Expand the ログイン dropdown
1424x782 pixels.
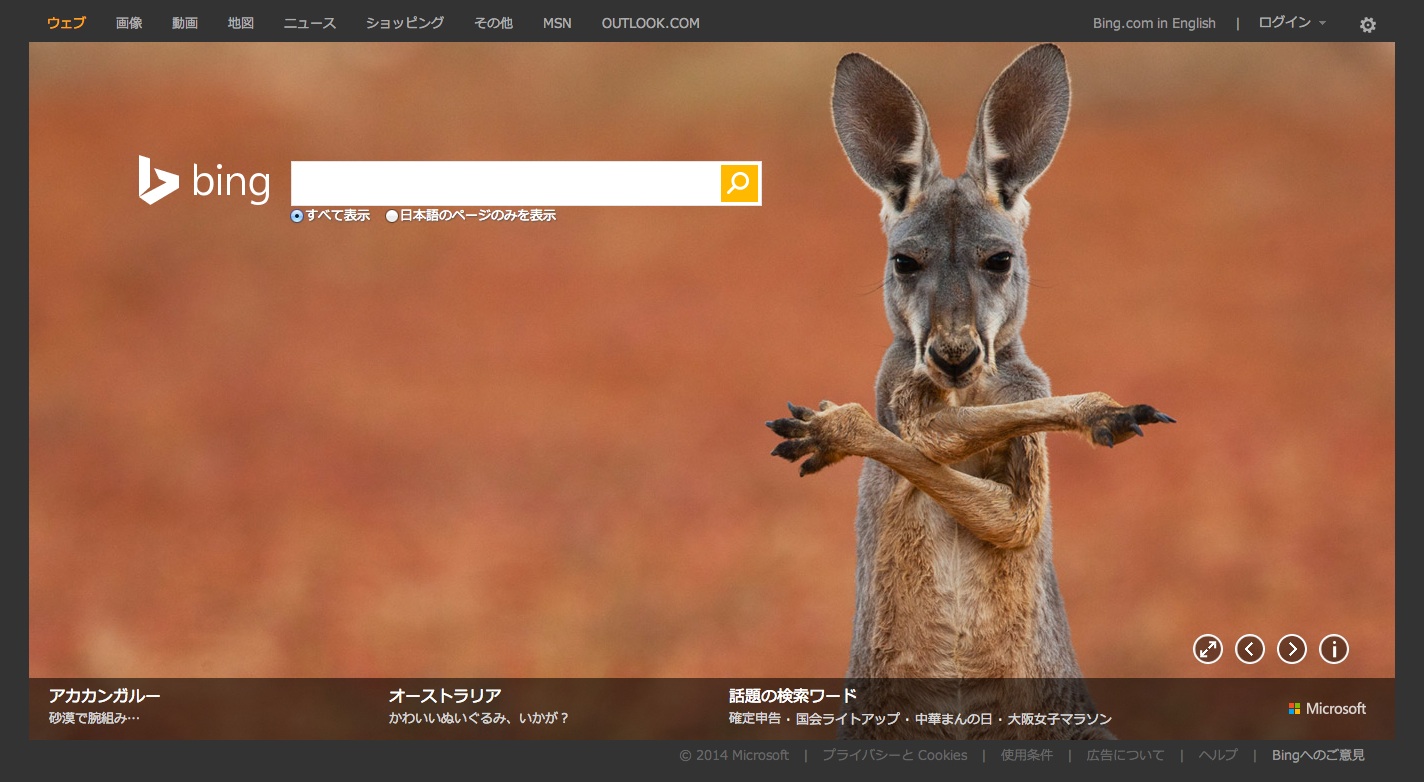(x=1291, y=23)
